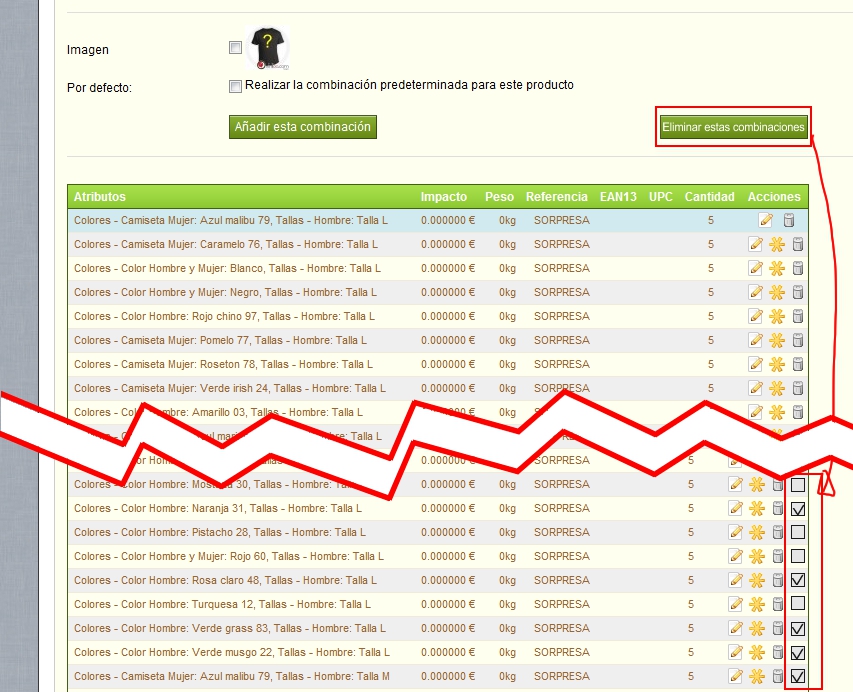The width and height of the screenshot is (853, 692).
Task: Delete the Verde musgo 22 combination
Action: [778, 652]
